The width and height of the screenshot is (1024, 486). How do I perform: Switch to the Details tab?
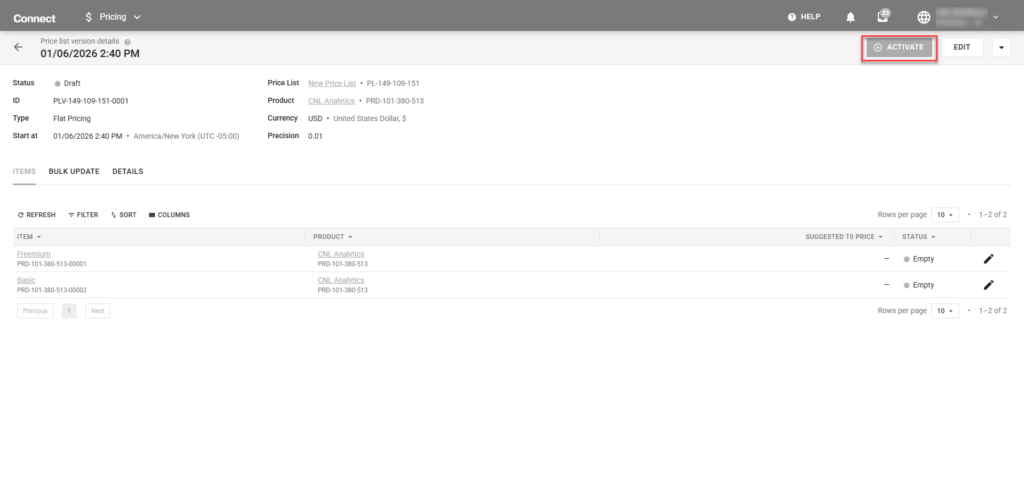click(x=127, y=172)
